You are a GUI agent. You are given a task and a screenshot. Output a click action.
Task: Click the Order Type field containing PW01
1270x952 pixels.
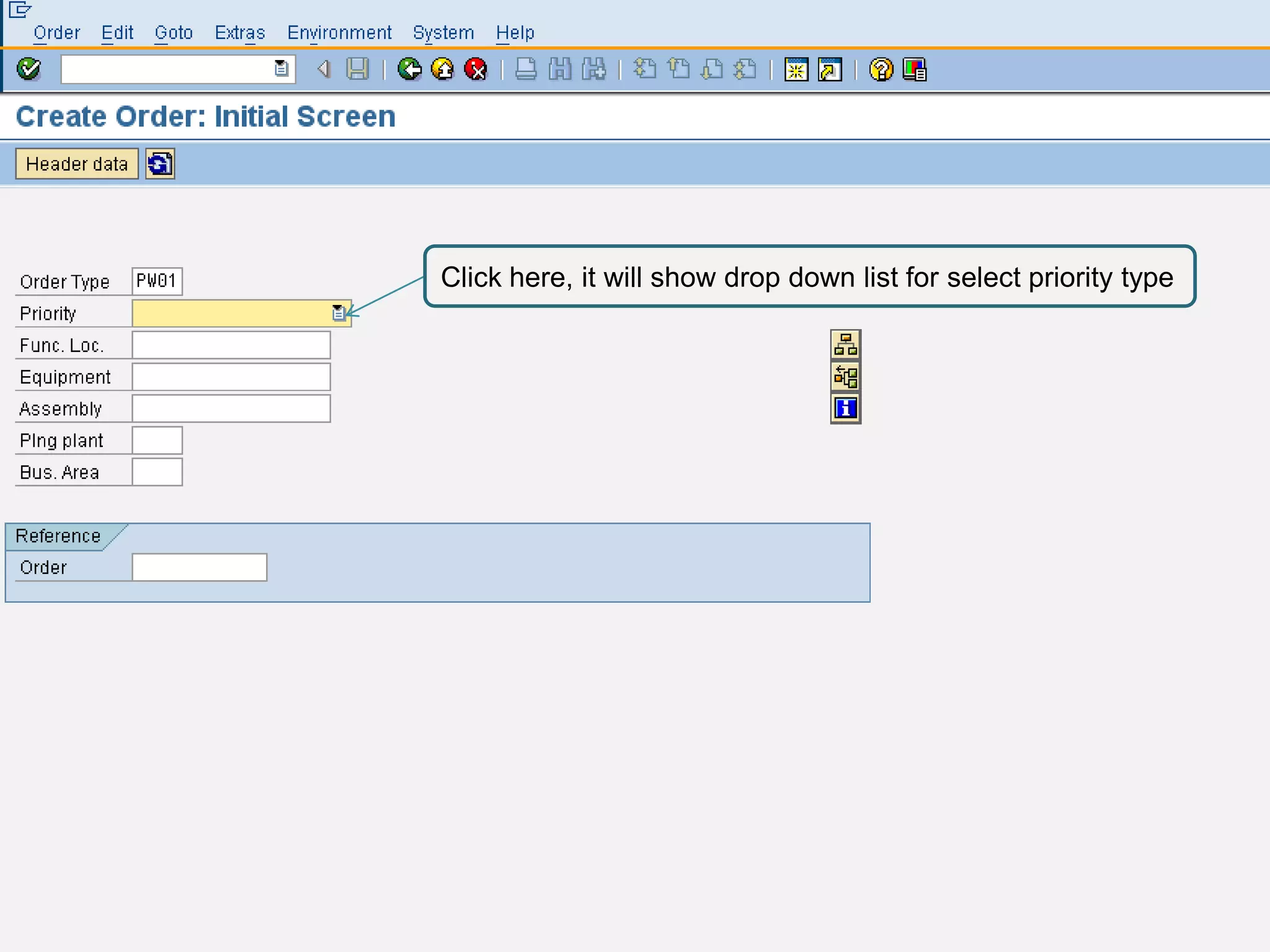pos(157,281)
